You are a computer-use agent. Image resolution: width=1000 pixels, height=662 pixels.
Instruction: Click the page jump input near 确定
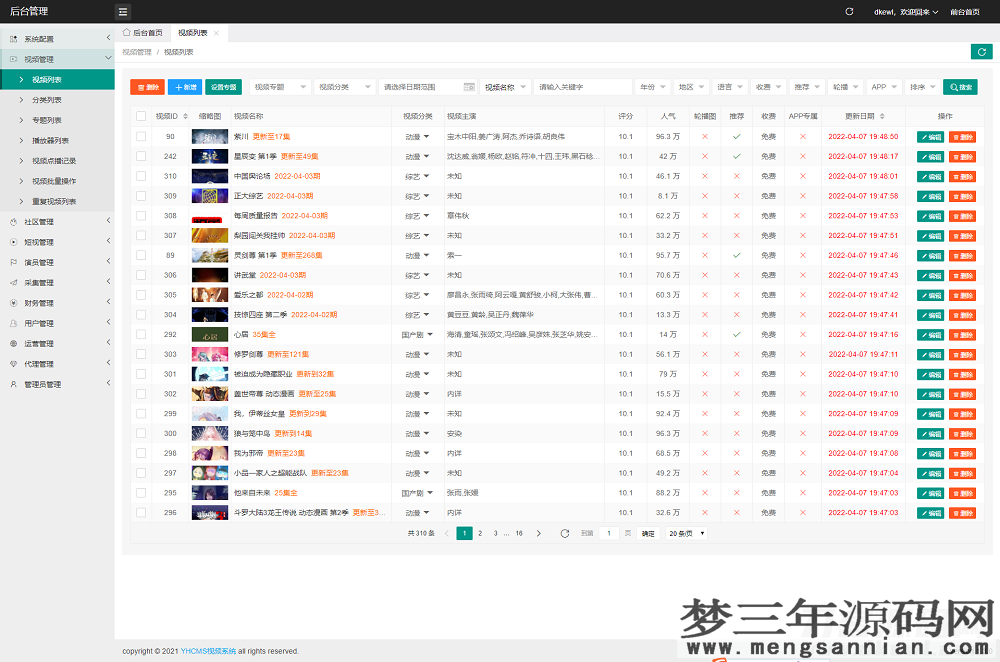[x=608, y=534]
